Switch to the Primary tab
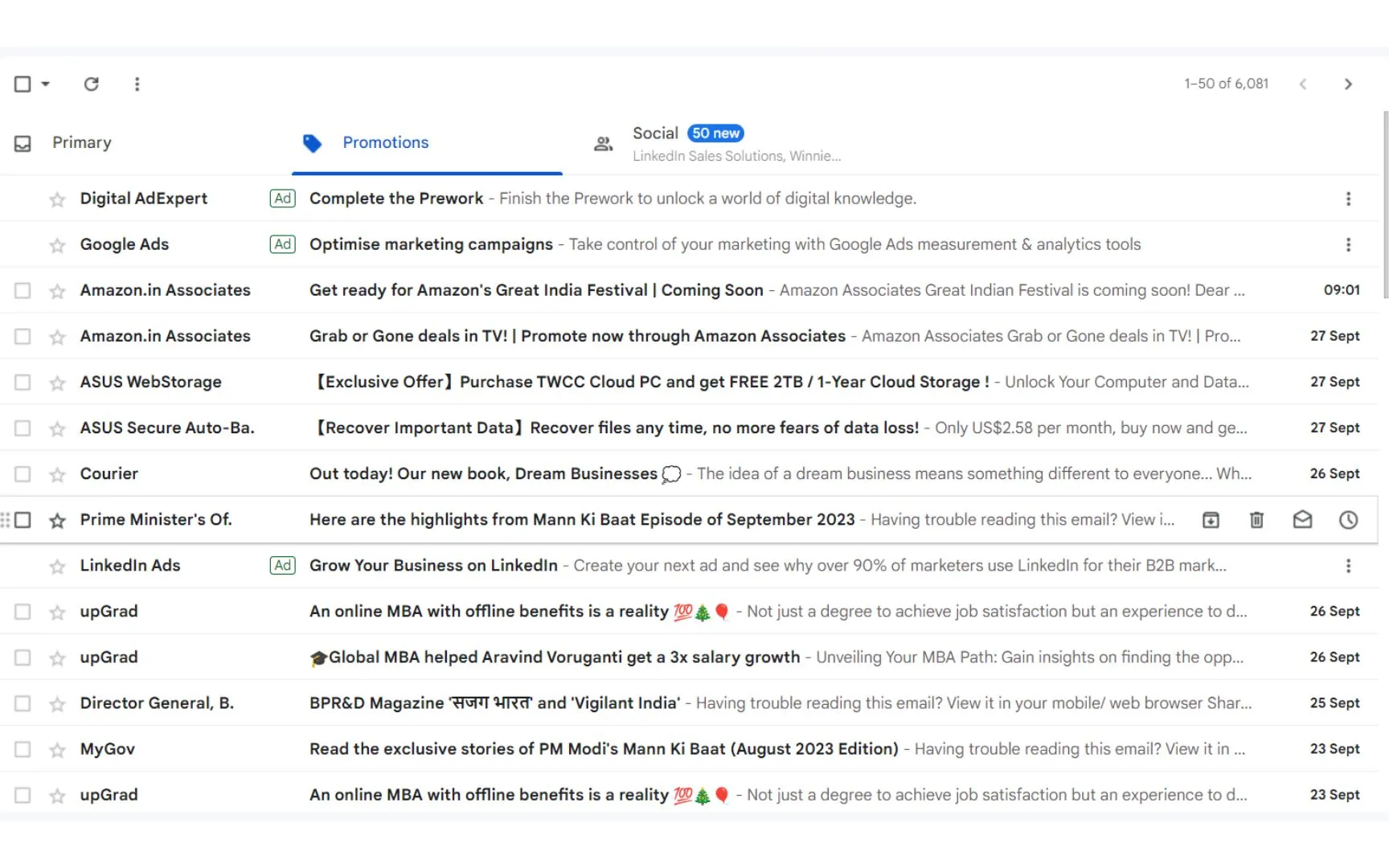 point(81,142)
